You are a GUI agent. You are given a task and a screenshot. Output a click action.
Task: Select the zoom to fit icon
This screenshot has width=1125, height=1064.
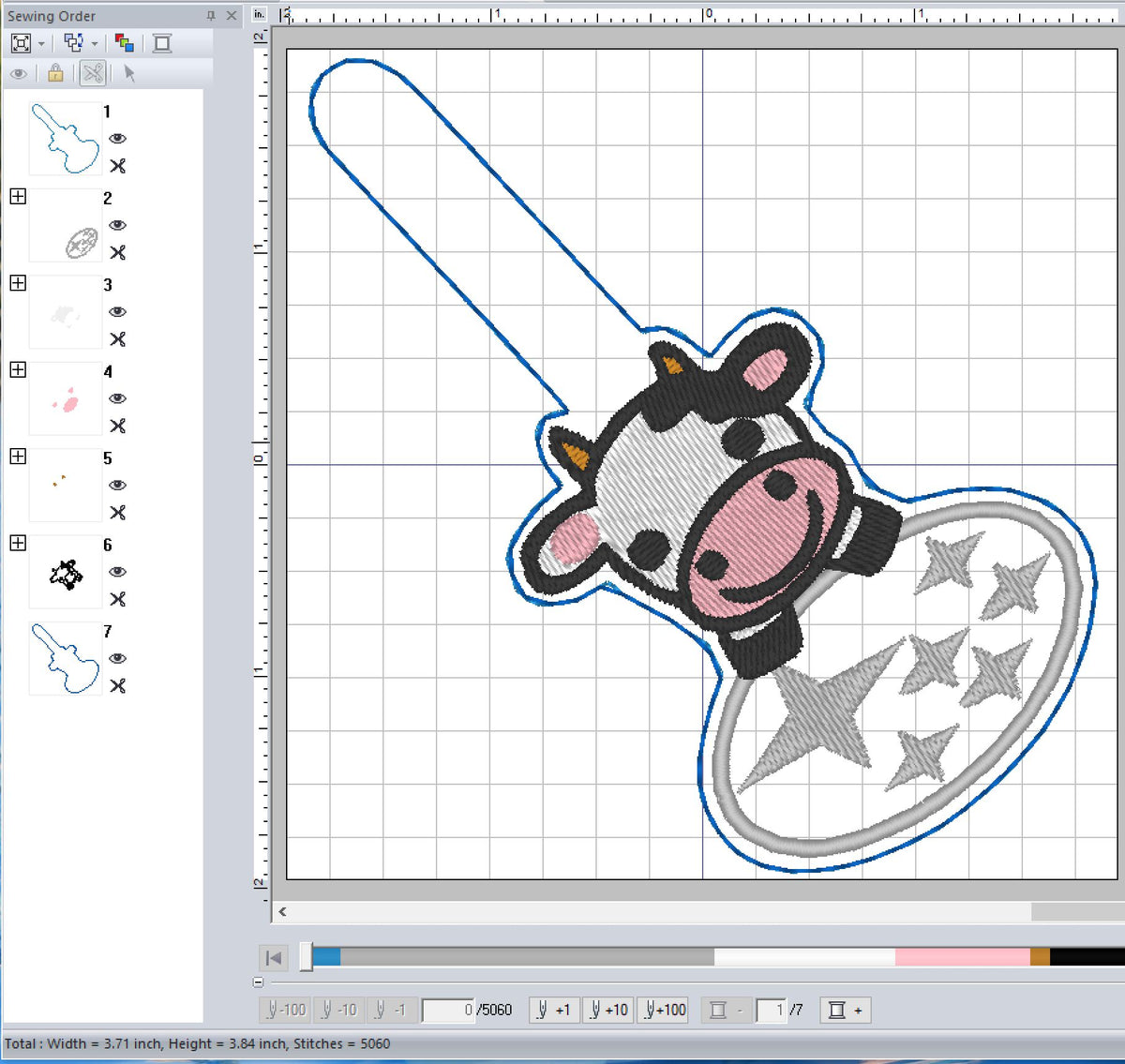[21, 43]
